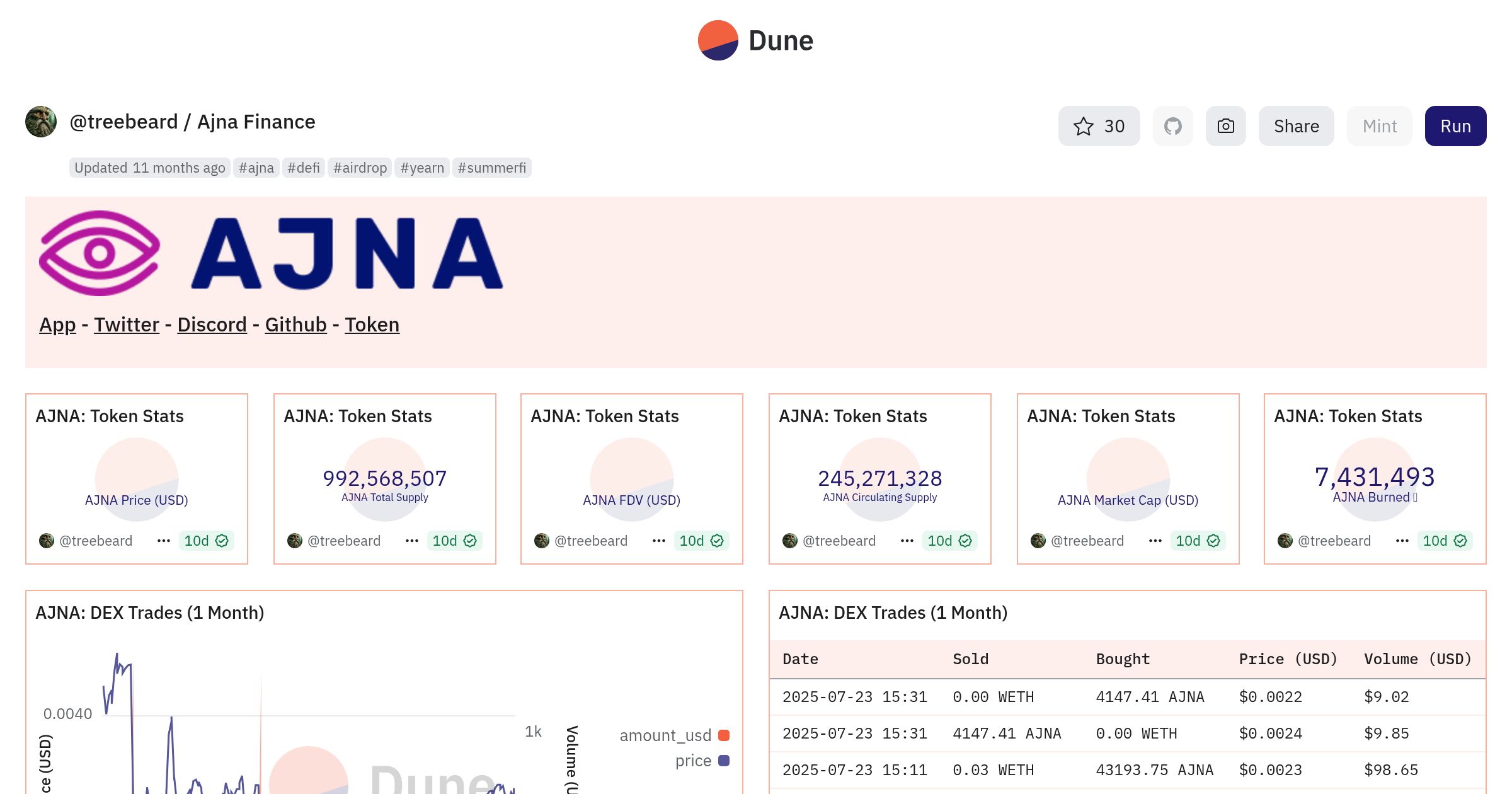
Task: Open the Token link
Action: tap(372, 325)
